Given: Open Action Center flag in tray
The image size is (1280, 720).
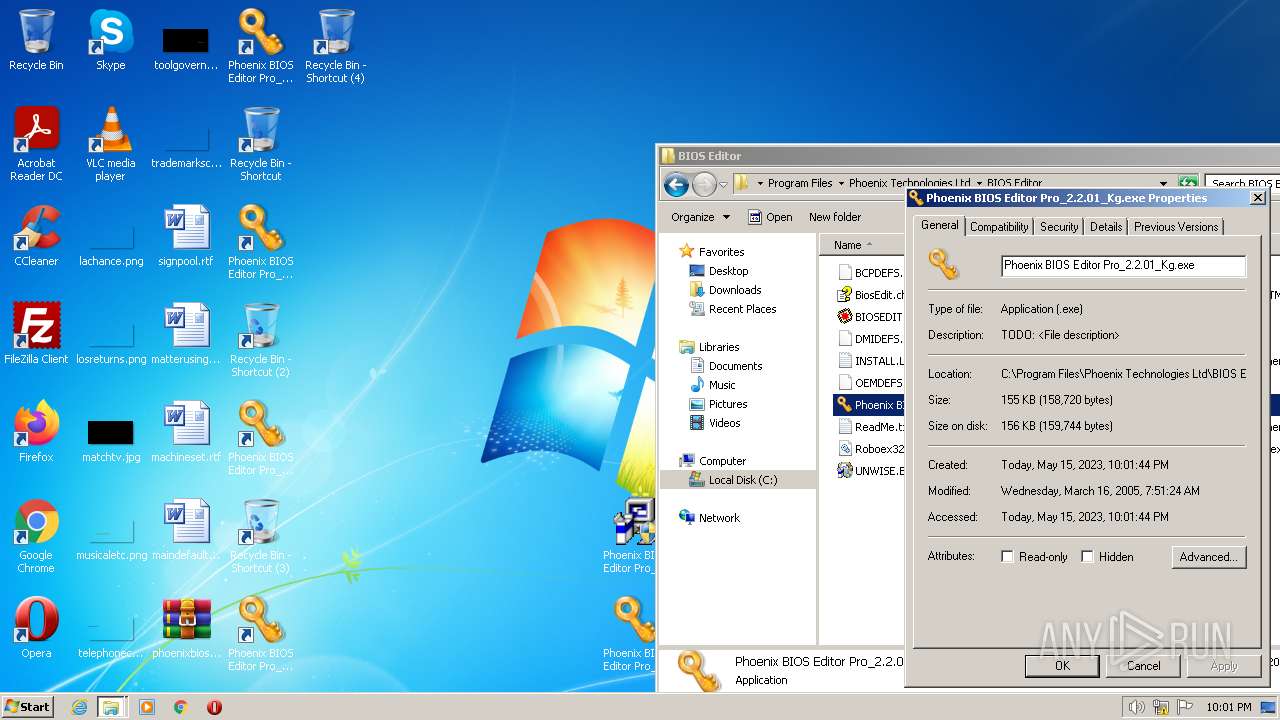Looking at the screenshot, I should click(x=1185, y=707).
